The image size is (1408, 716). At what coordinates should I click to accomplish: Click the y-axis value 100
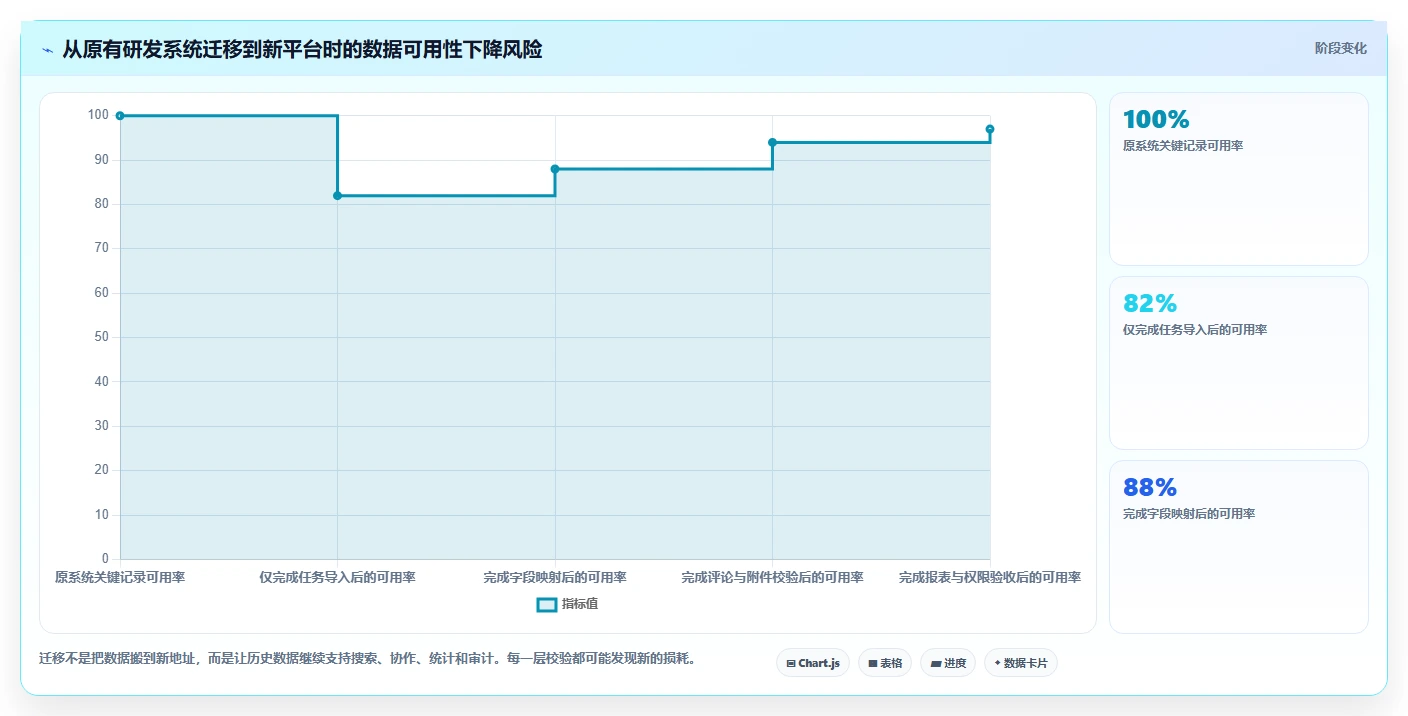click(98, 115)
